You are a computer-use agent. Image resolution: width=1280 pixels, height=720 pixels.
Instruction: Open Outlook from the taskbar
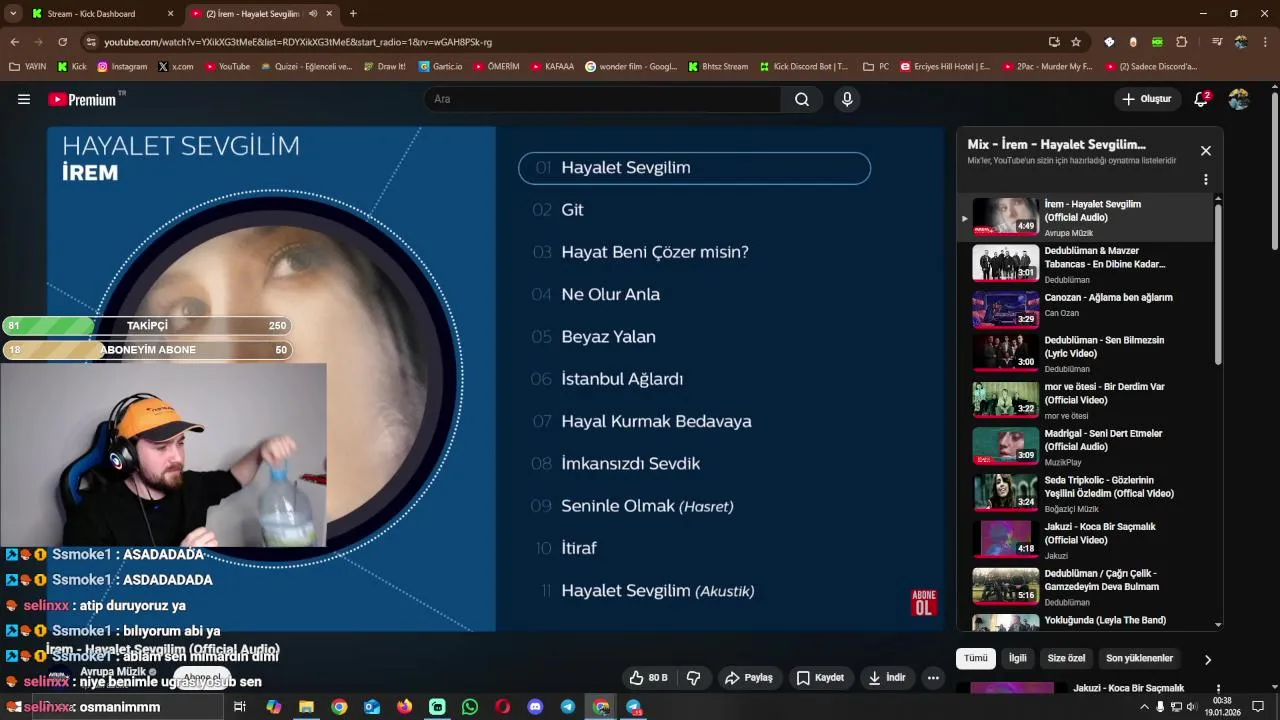click(372, 707)
